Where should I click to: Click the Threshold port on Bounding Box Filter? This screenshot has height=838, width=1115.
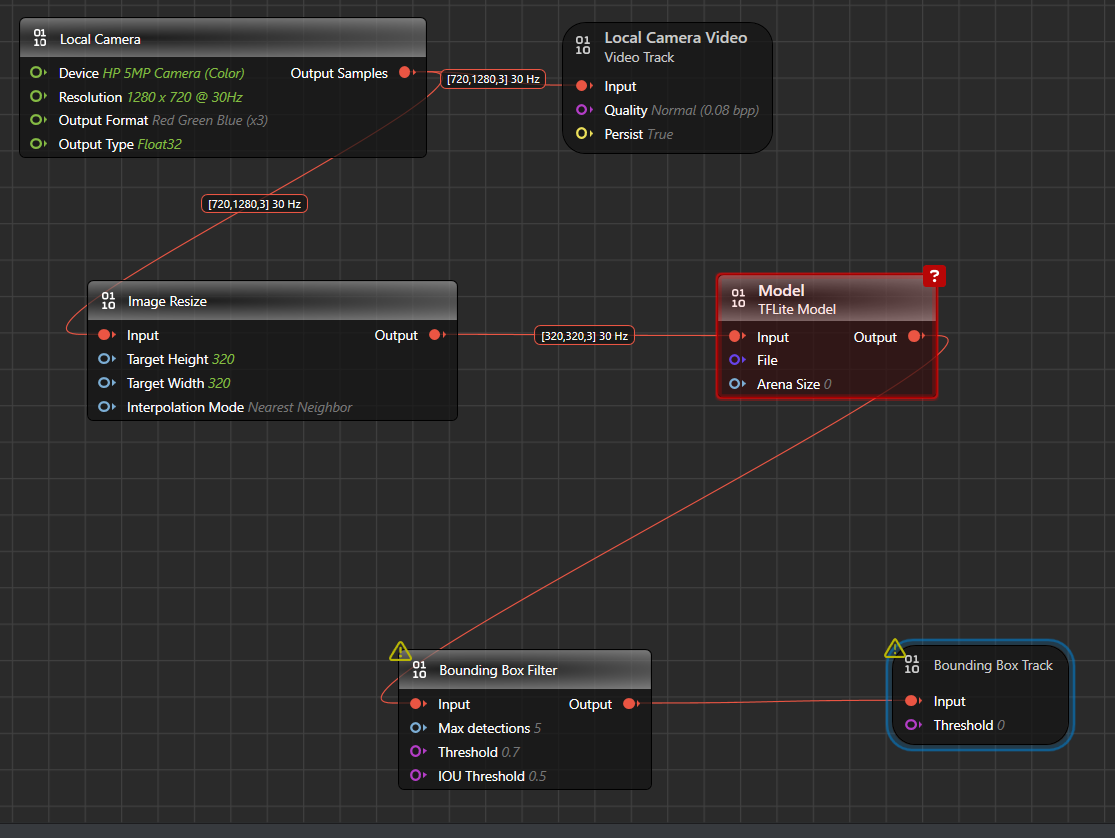pos(417,752)
